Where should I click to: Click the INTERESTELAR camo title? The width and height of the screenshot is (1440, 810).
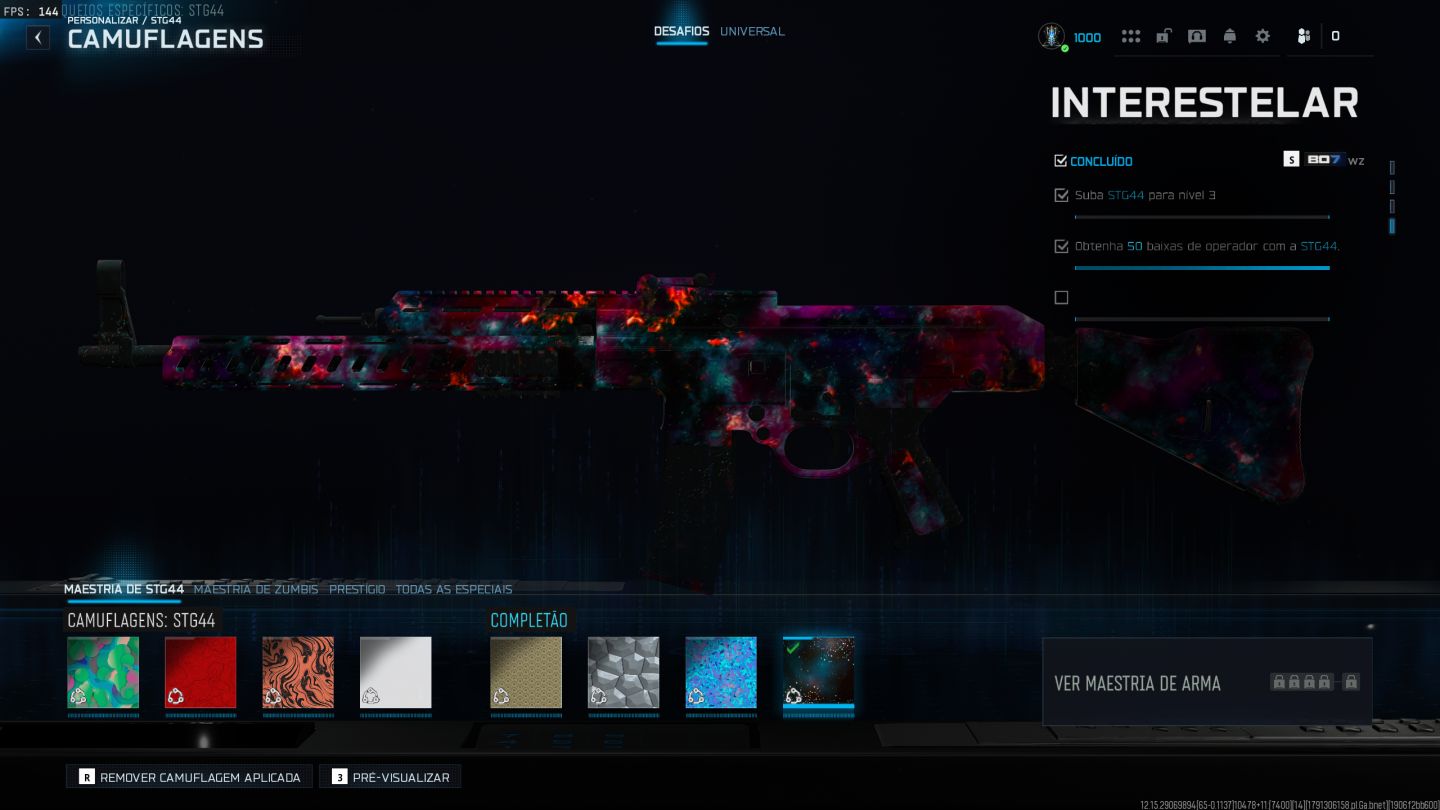point(1204,103)
